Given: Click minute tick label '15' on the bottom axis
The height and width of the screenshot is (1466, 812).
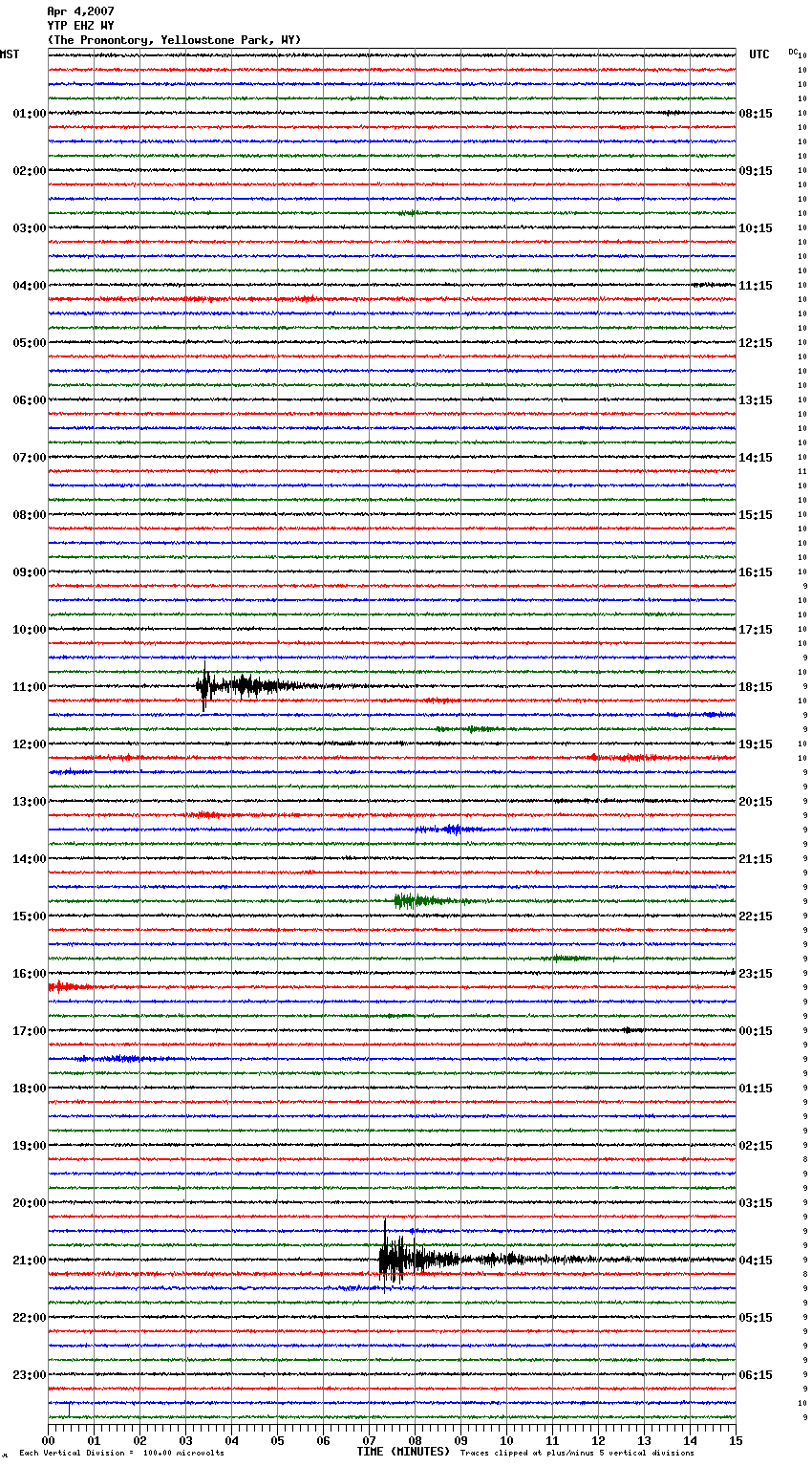Looking at the screenshot, I should click(x=736, y=1440).
